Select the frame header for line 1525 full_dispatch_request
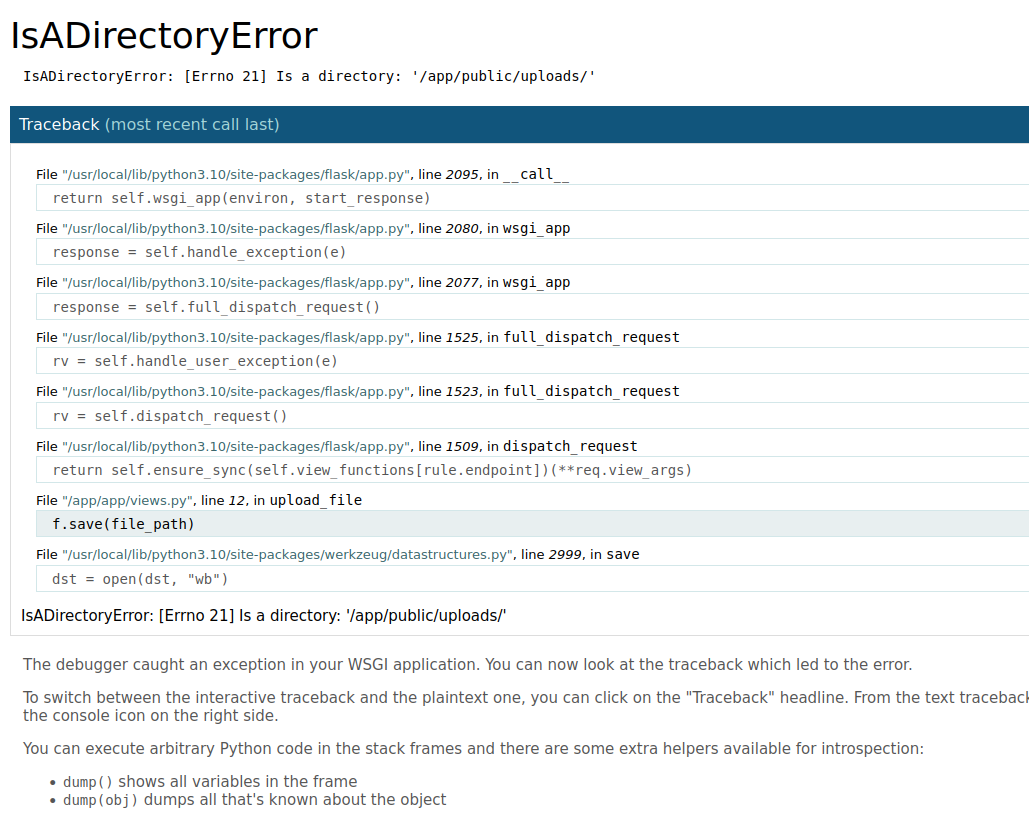 357,337
